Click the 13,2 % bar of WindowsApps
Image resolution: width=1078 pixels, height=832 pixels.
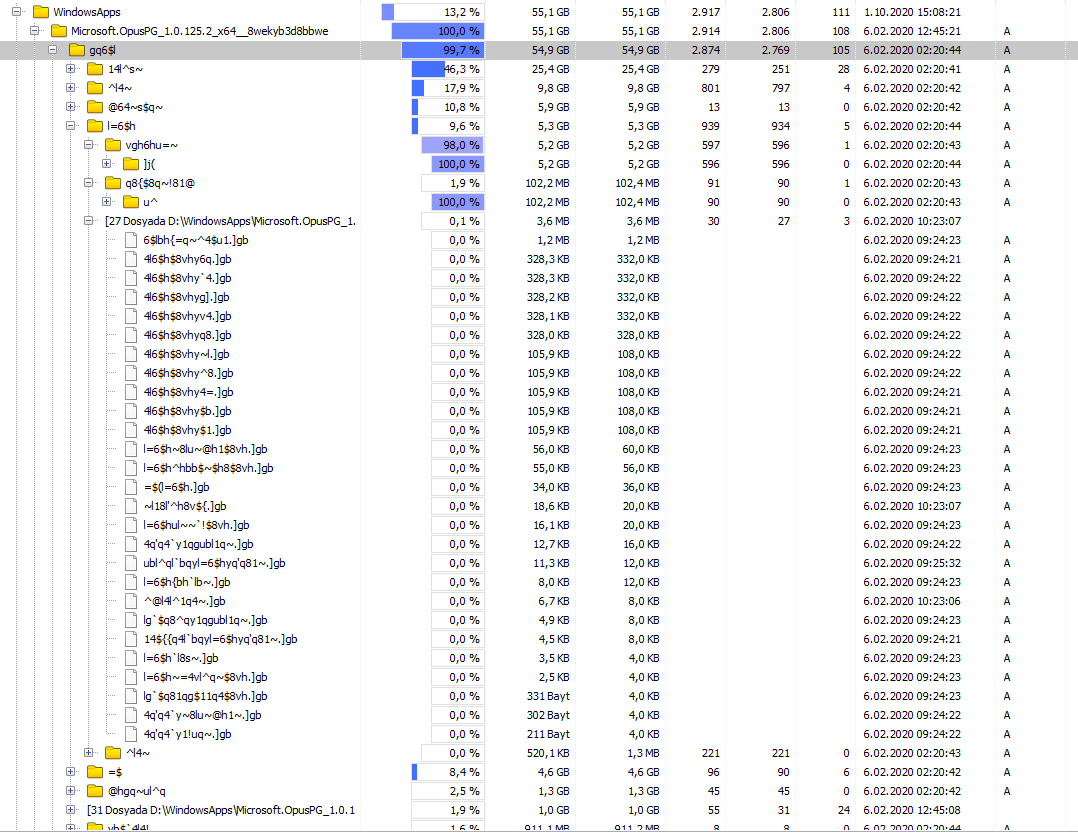point(432,12)
